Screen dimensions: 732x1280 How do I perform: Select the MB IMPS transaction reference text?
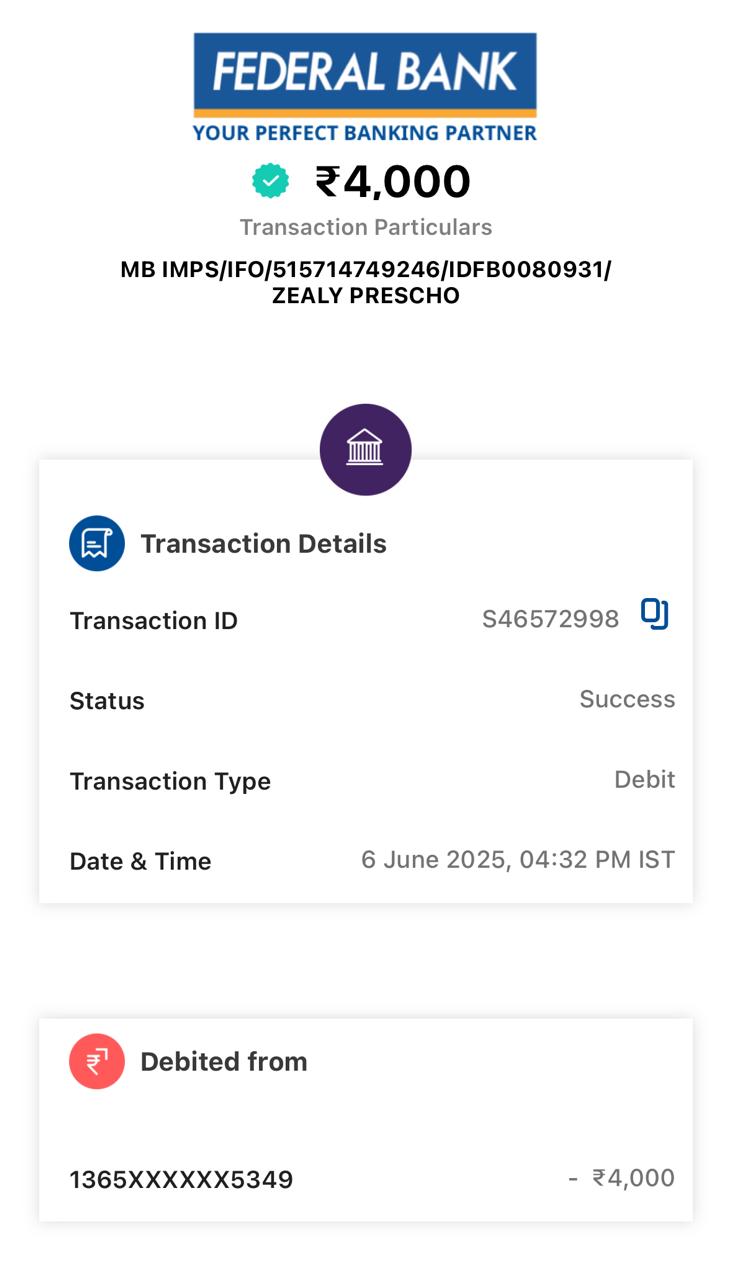365,282
